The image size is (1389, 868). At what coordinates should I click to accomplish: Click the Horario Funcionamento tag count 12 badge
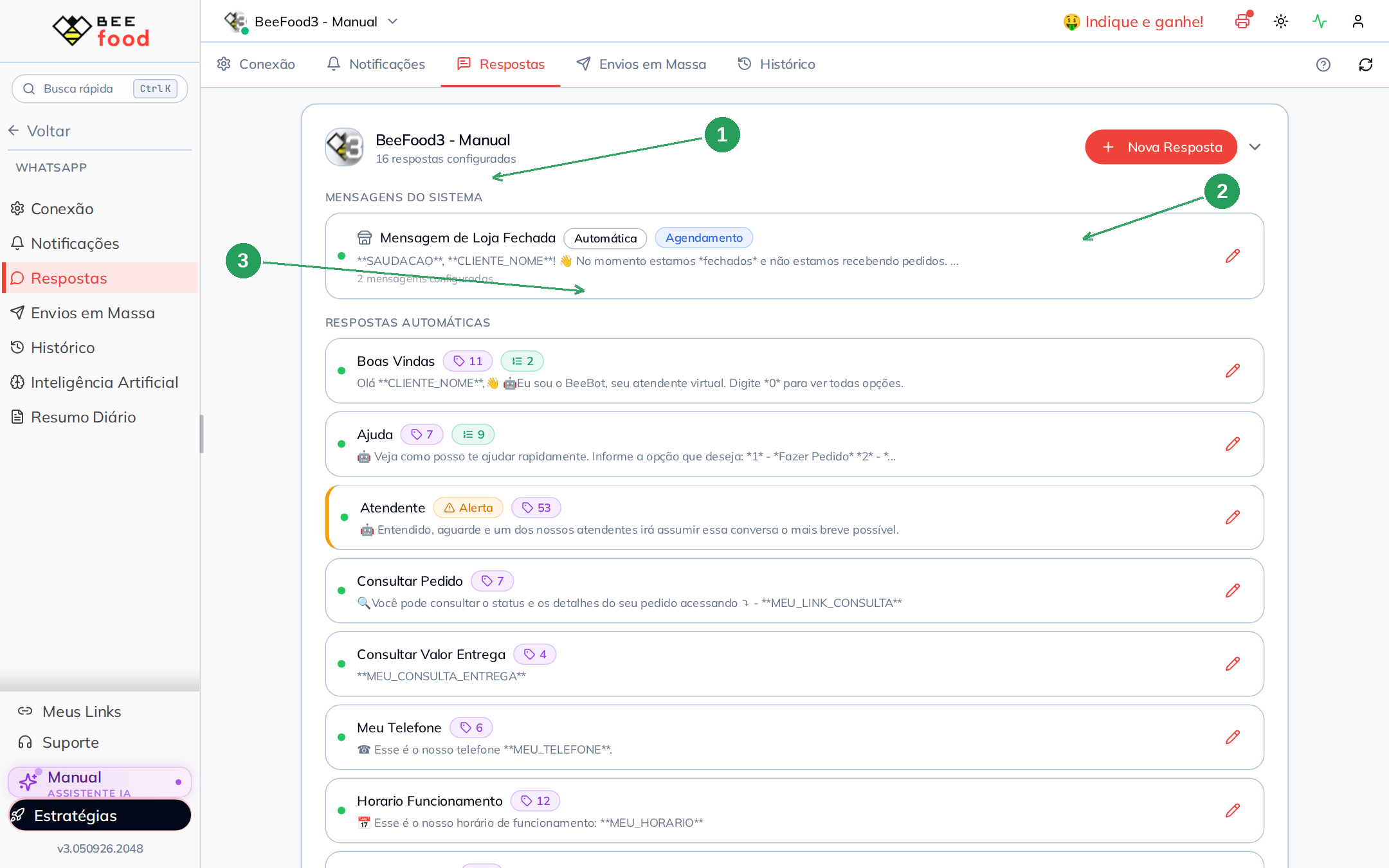click(536, 801)
